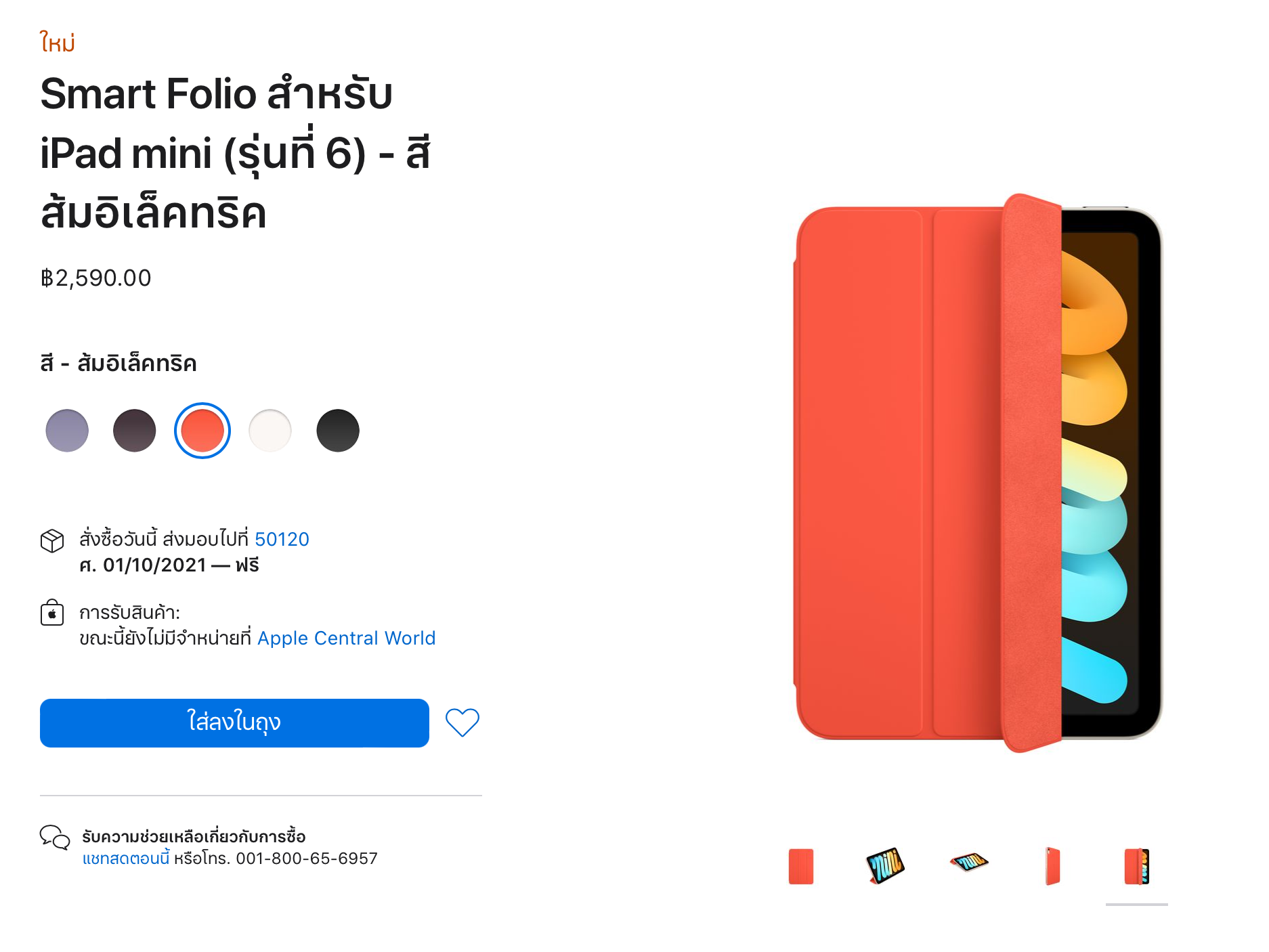Choose the dark cherry color swatch
The height and width of the screenshot is (952, 1269).
click(x=135, y=431)
